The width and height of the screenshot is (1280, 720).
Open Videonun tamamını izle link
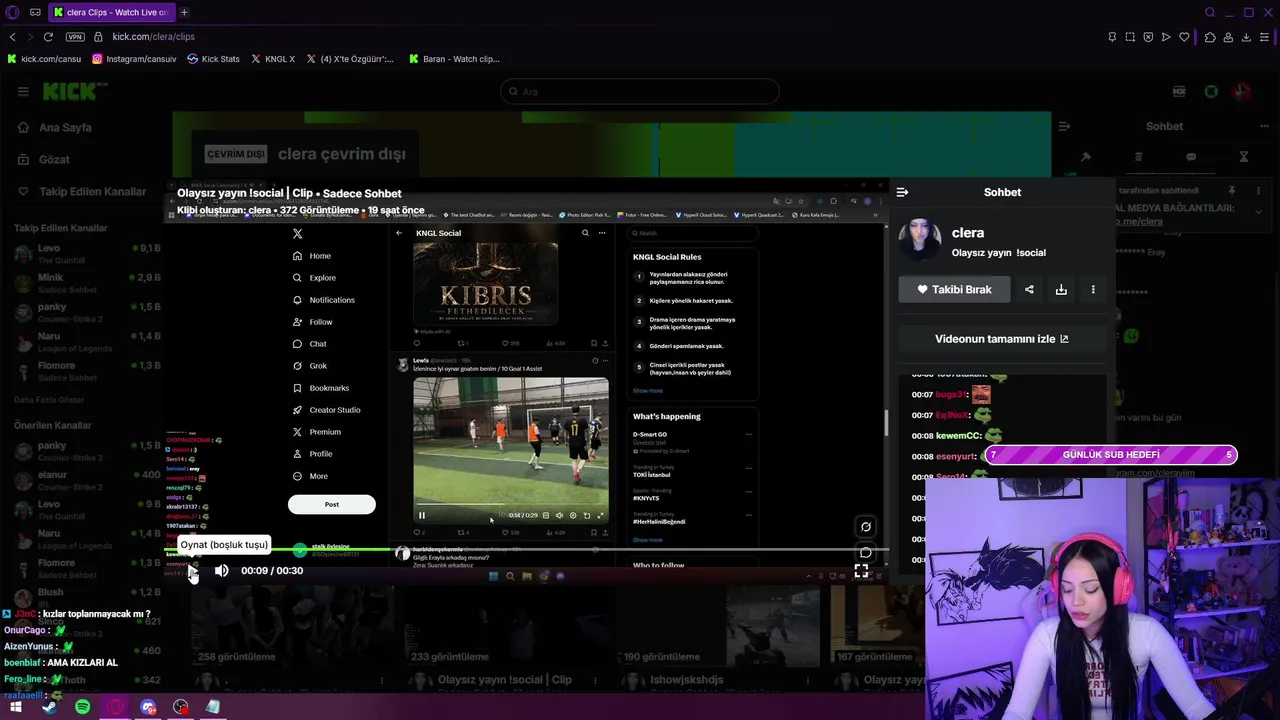[x=1001, y=339]
